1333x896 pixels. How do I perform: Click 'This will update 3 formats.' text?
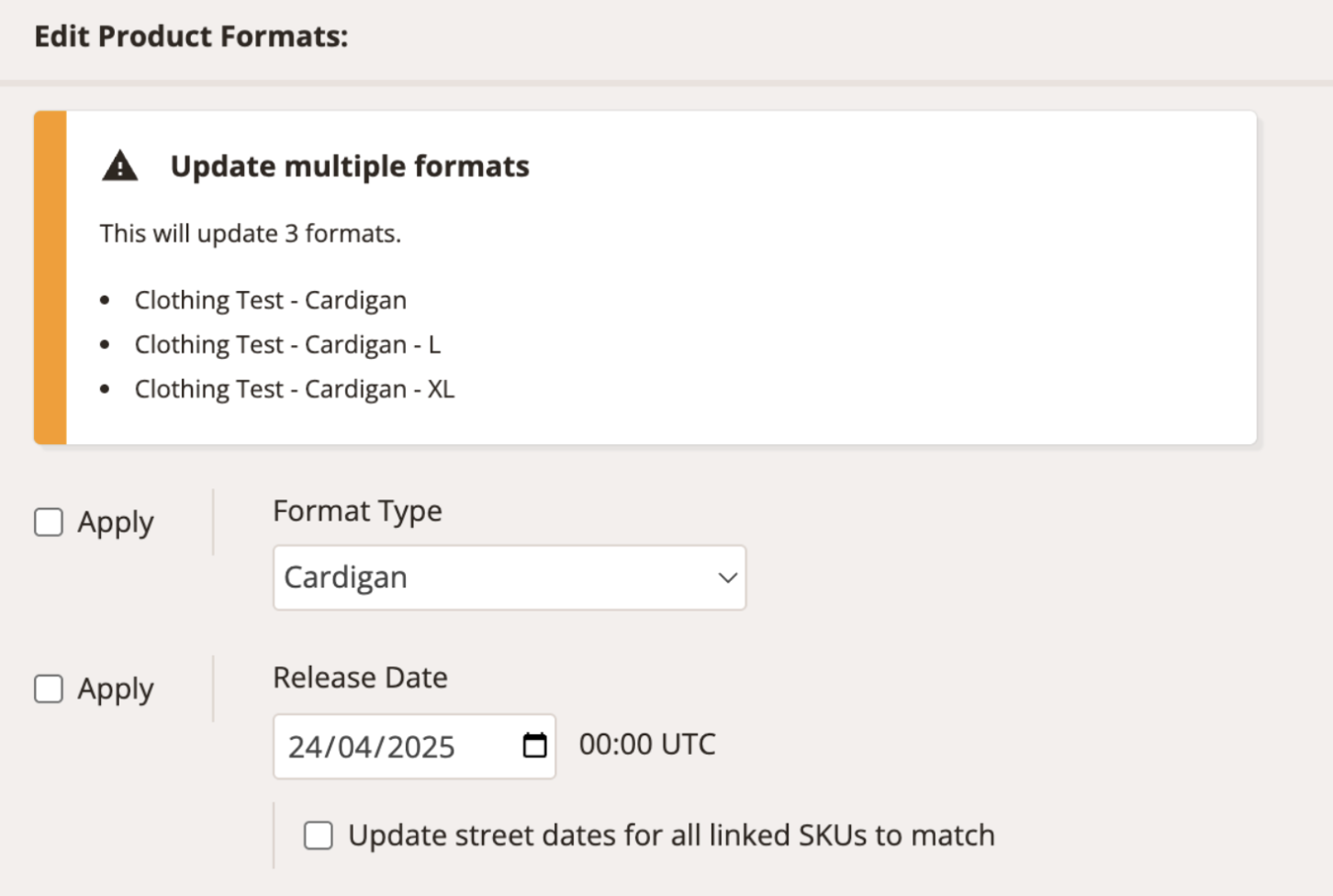pyautogui.click(x=251, y=233)
